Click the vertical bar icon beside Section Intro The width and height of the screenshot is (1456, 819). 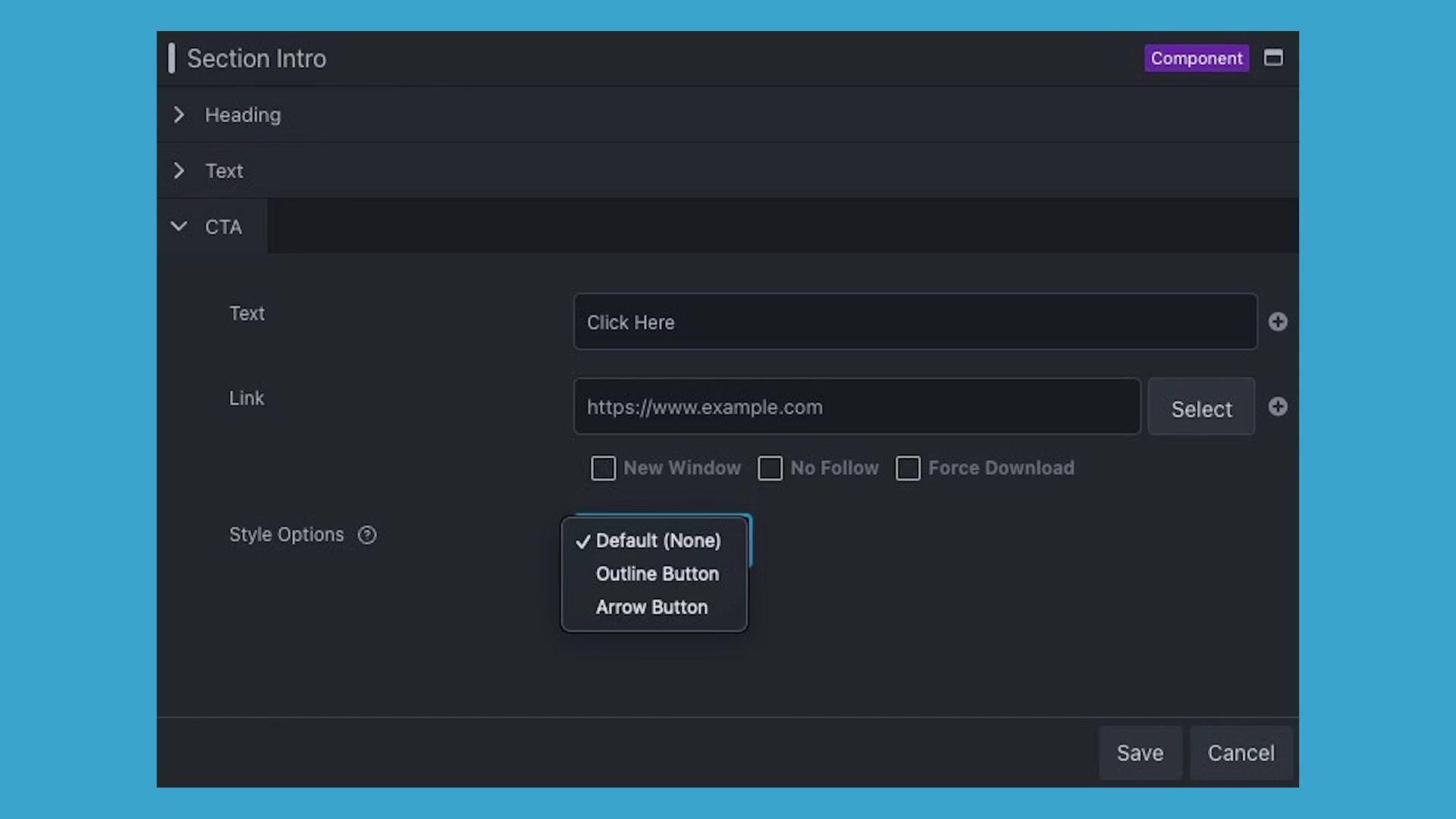[173, 58]
